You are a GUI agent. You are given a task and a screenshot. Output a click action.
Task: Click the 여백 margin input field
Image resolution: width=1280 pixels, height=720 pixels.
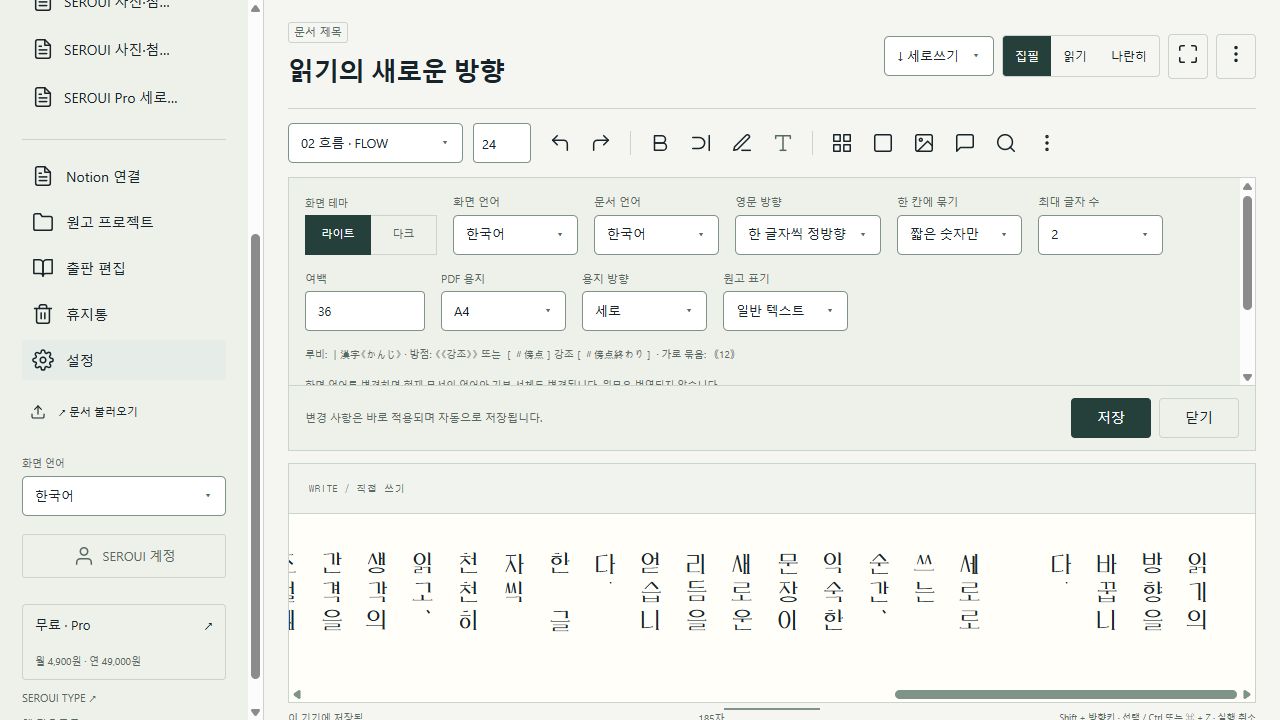click(x=365, y=311)
